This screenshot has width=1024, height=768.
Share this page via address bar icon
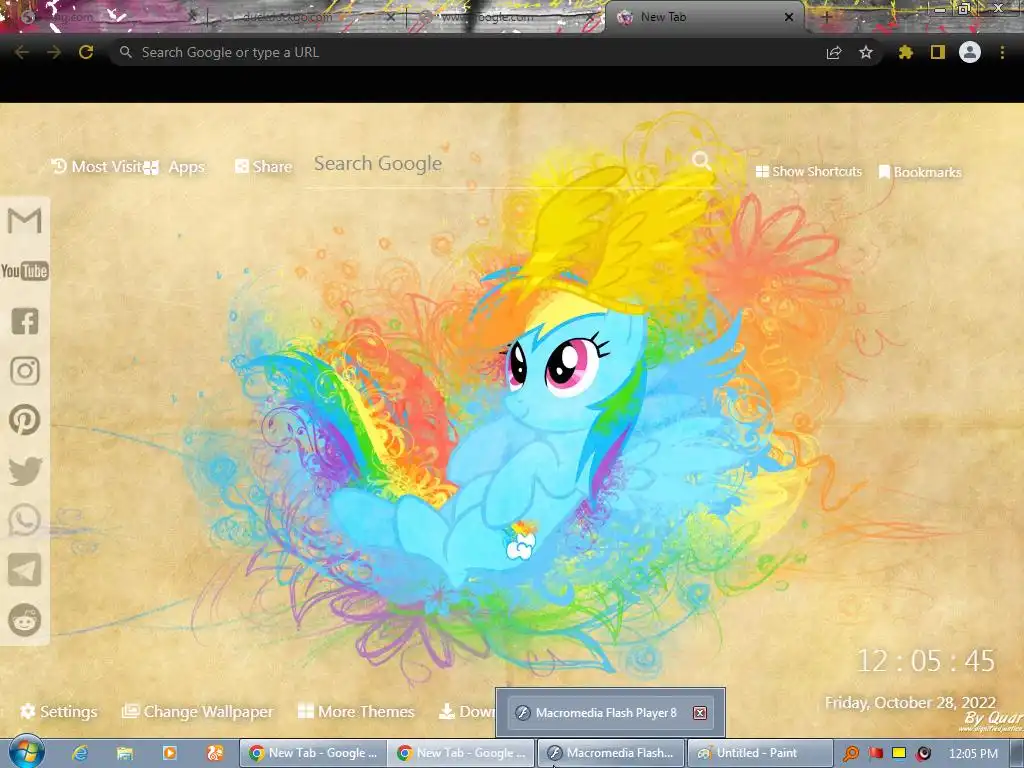pos(834,52)
